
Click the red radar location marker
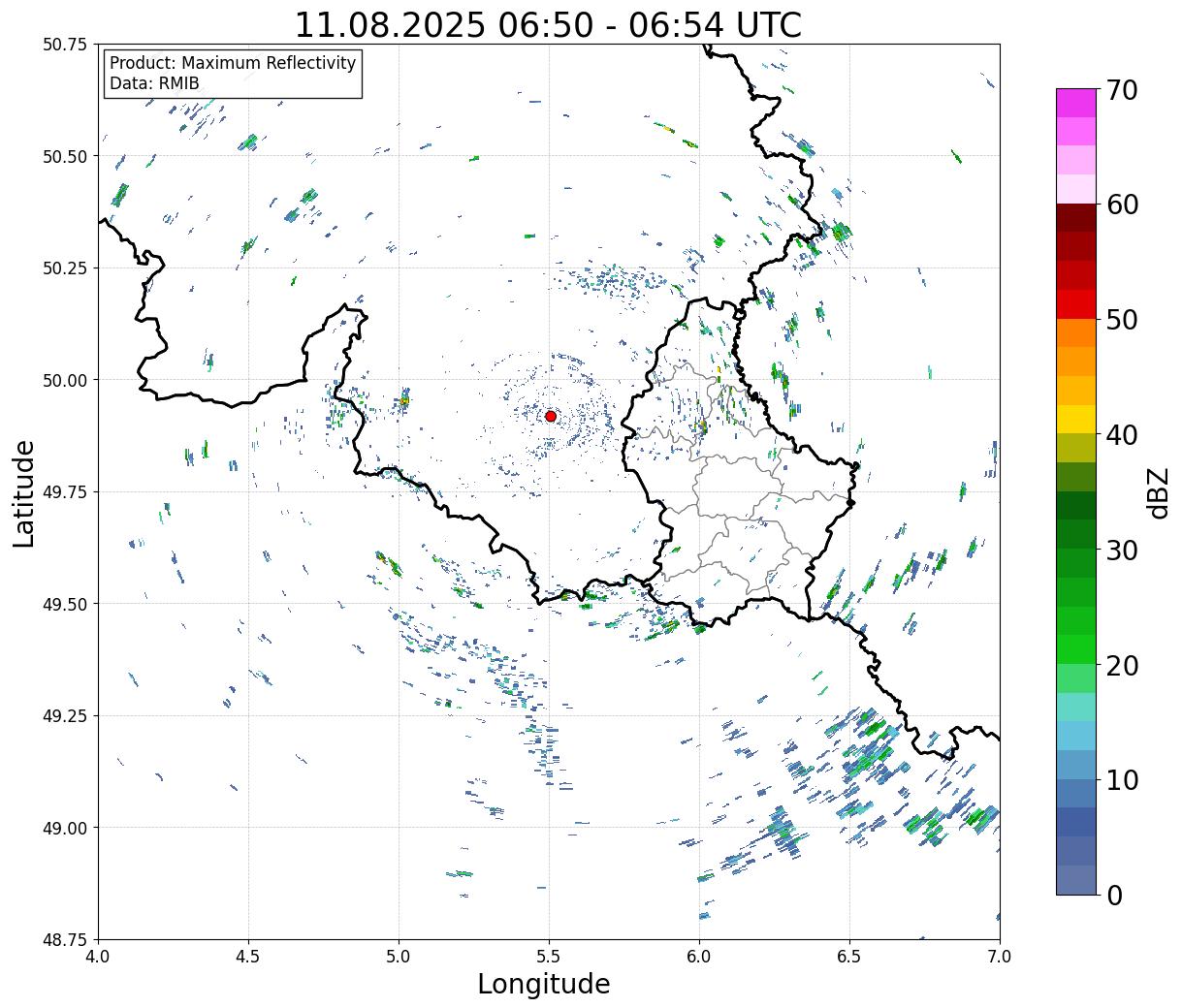550,416
